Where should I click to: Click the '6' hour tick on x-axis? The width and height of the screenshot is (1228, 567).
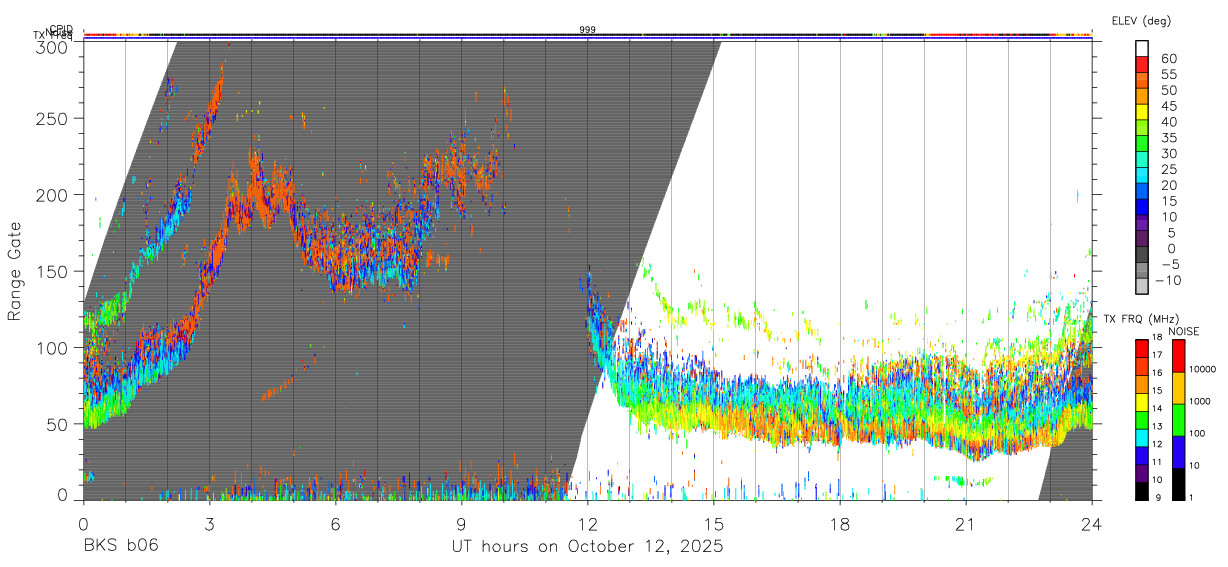coord(336,524)
